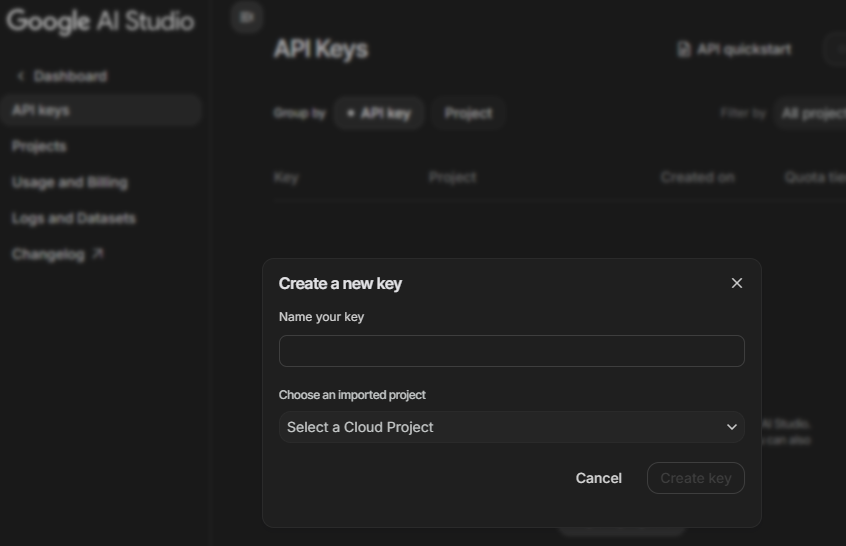Click the Created on column header
The width and height of the screenshot is (846, 546).
(x=697, y=177)
